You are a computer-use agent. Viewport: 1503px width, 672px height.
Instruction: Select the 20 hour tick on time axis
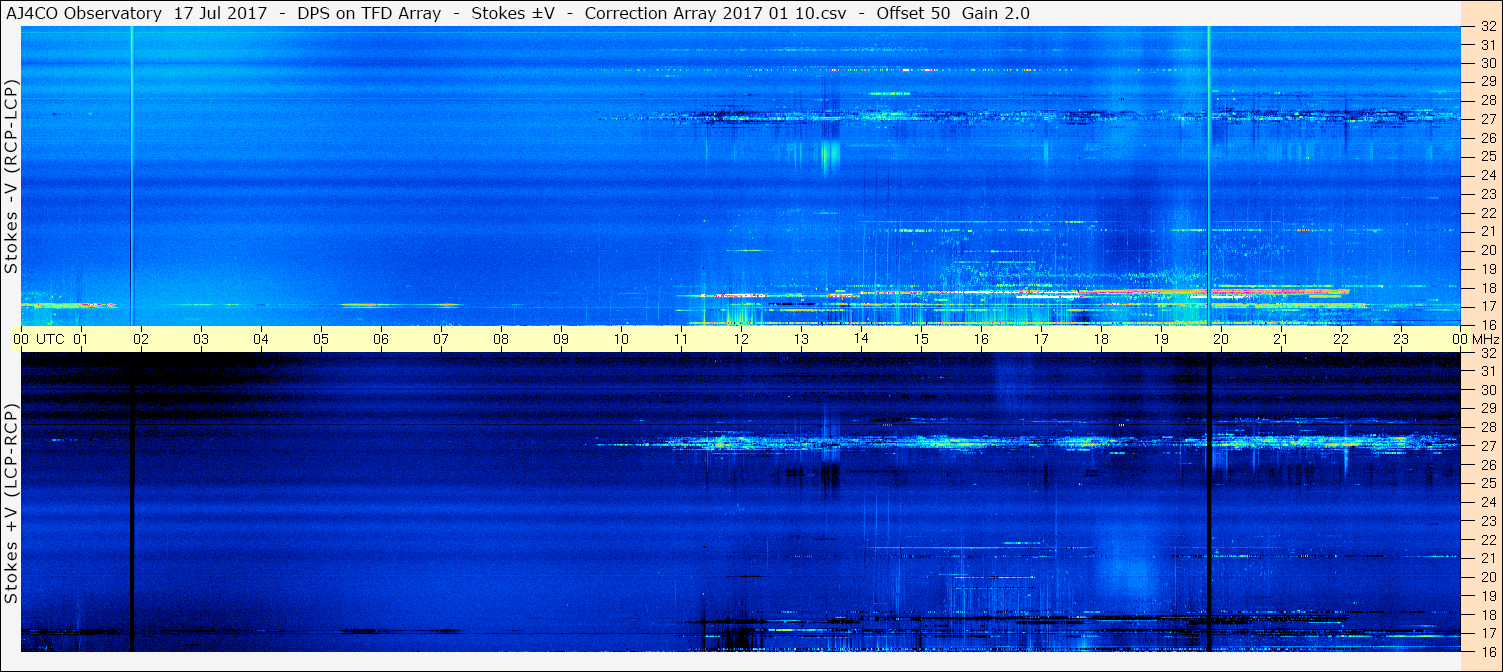coord(1221,339)
